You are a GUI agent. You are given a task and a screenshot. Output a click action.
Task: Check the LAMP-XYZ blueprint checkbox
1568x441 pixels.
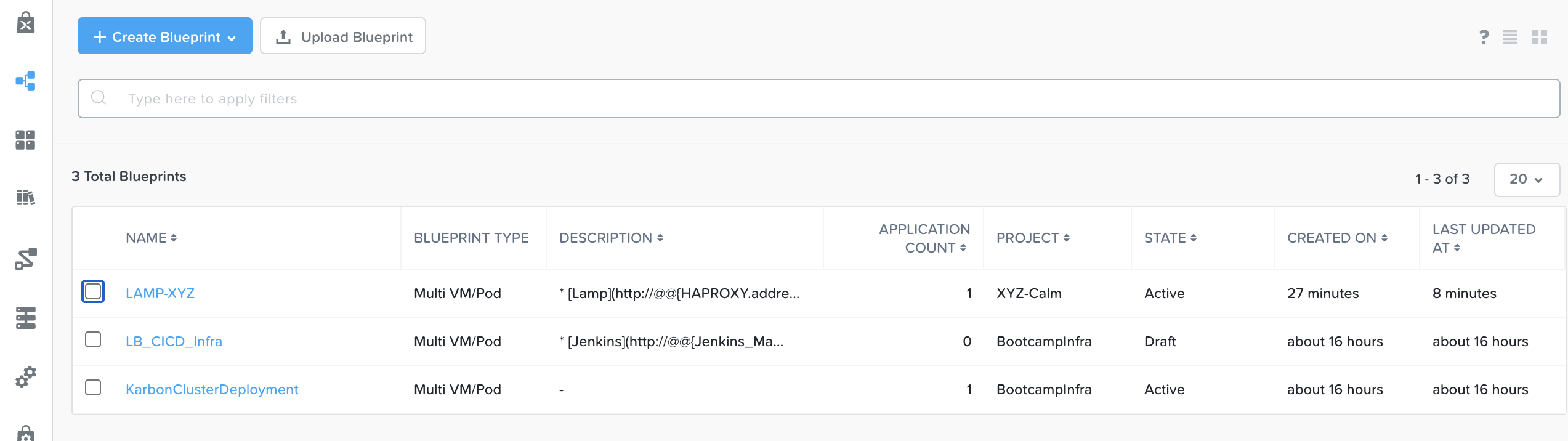(93, 291)
